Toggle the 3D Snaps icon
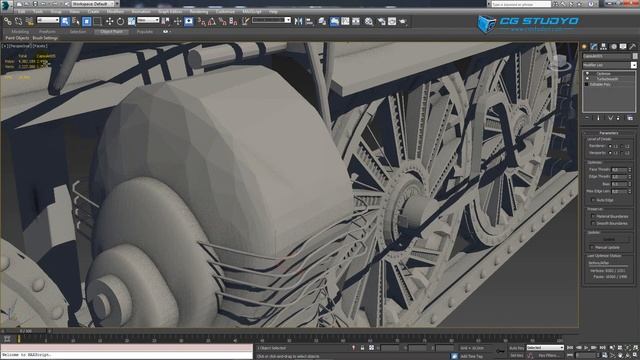 point(202,21)
